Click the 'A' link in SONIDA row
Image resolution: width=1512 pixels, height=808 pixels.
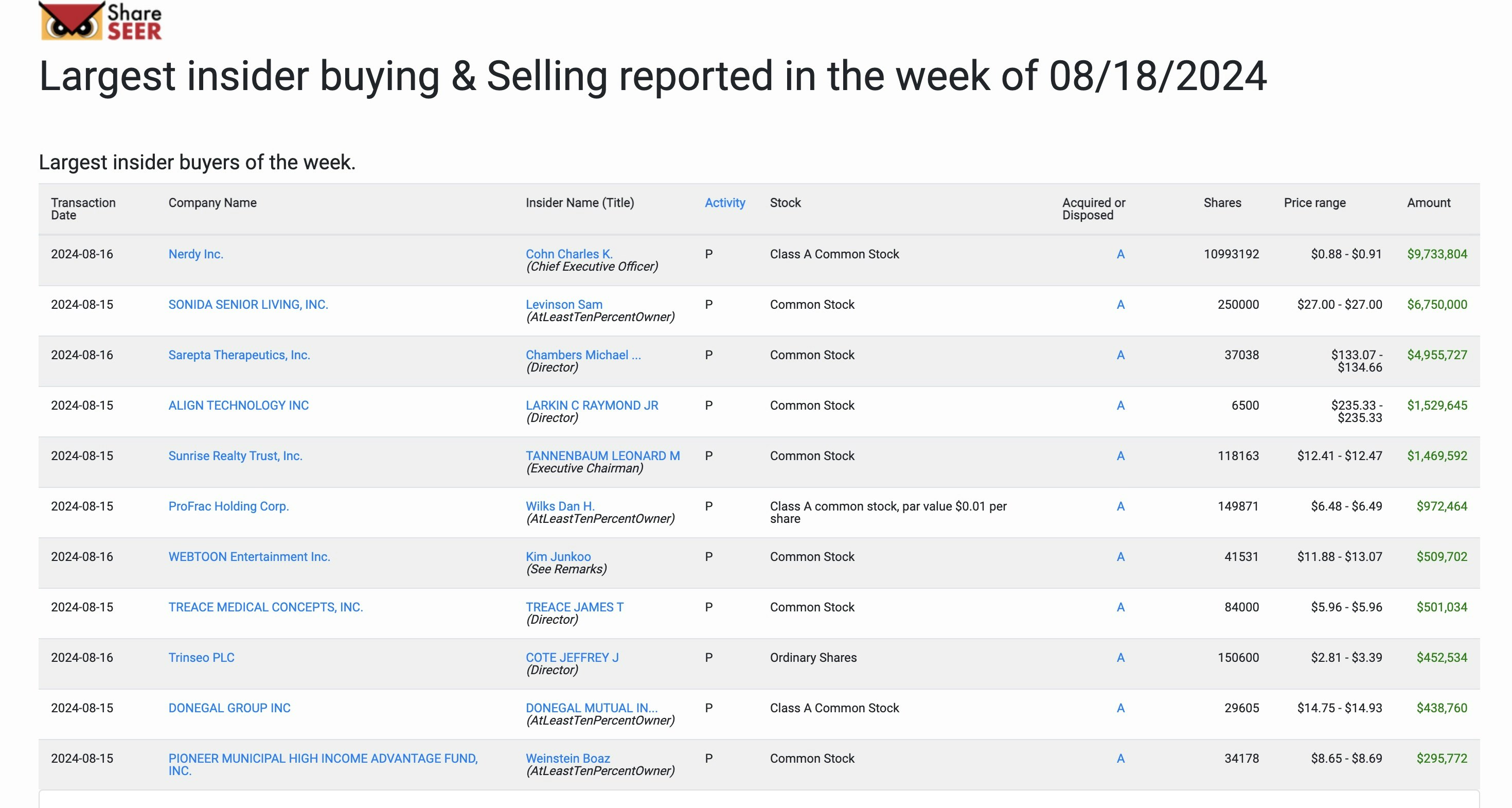(x=1120, y=304)
